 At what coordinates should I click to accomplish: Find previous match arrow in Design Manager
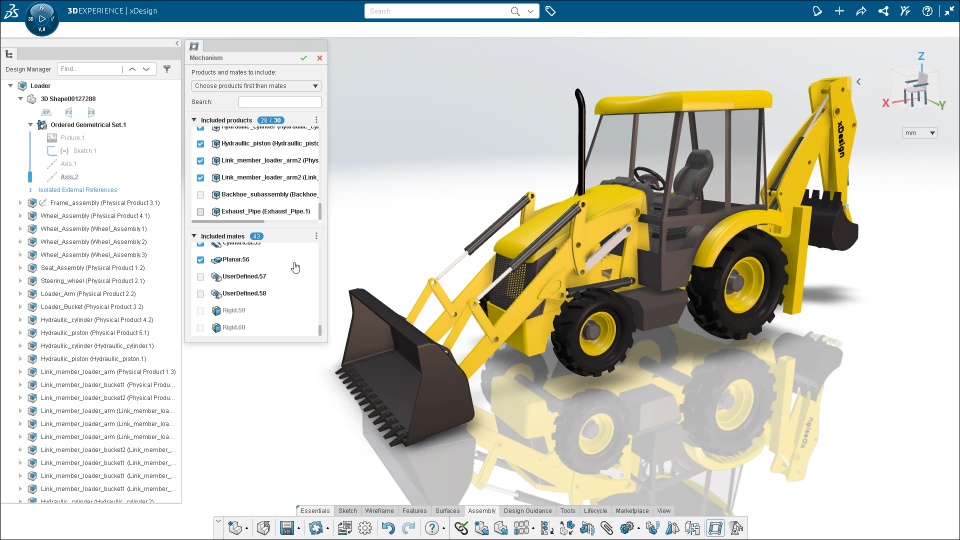(x=132, y=69)
